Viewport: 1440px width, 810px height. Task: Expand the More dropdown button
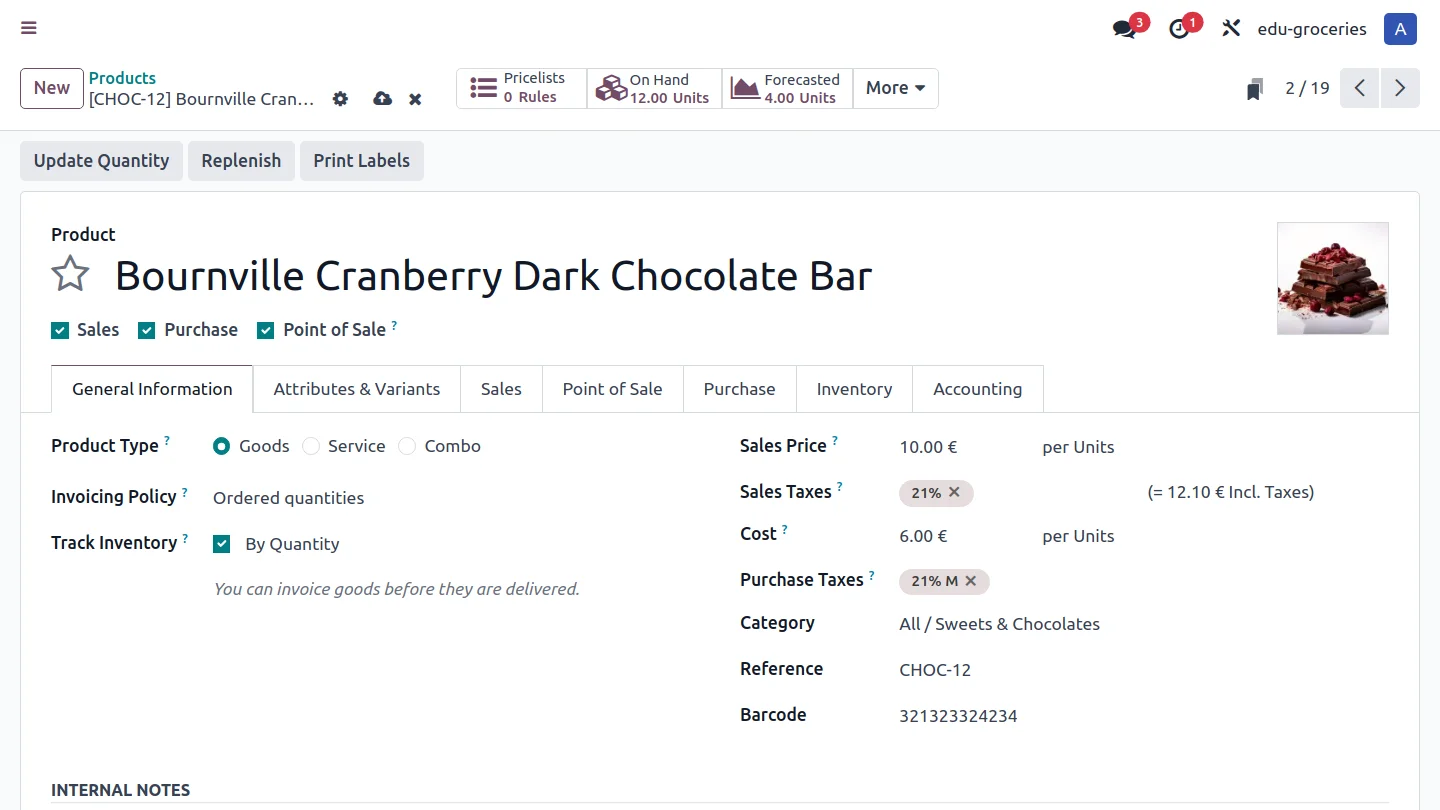pos(895,88)
